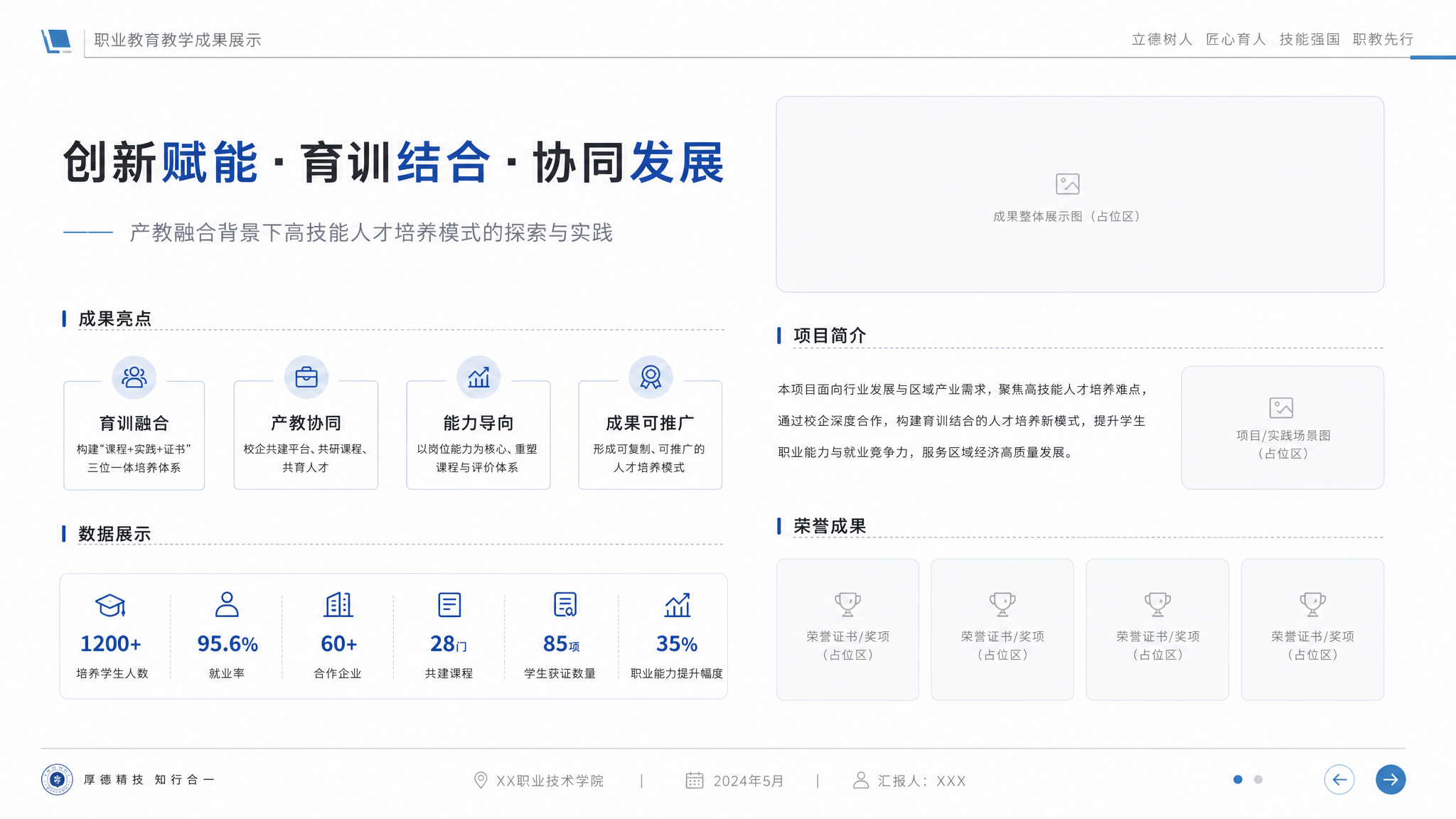Click the round school emblem in footer
The width and height of the screenshot is (1456, 819).
[57, 779]
